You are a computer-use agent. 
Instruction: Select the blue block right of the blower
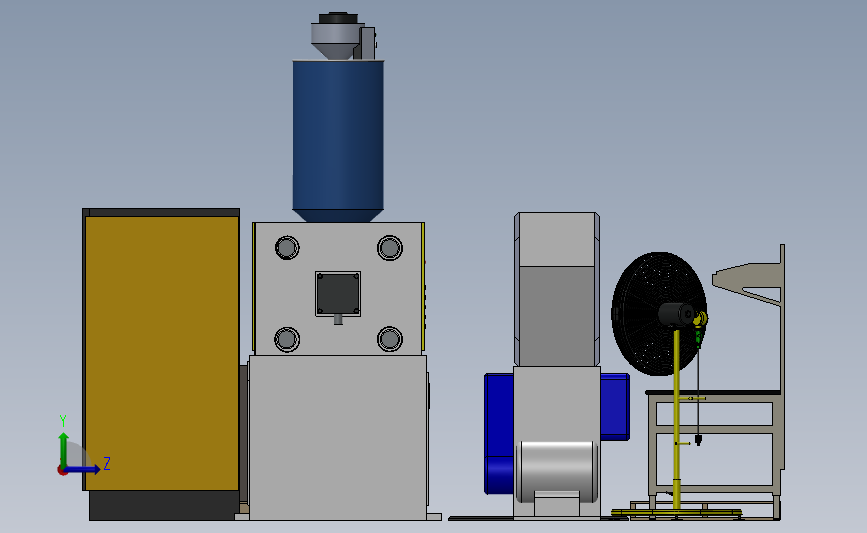615,407
